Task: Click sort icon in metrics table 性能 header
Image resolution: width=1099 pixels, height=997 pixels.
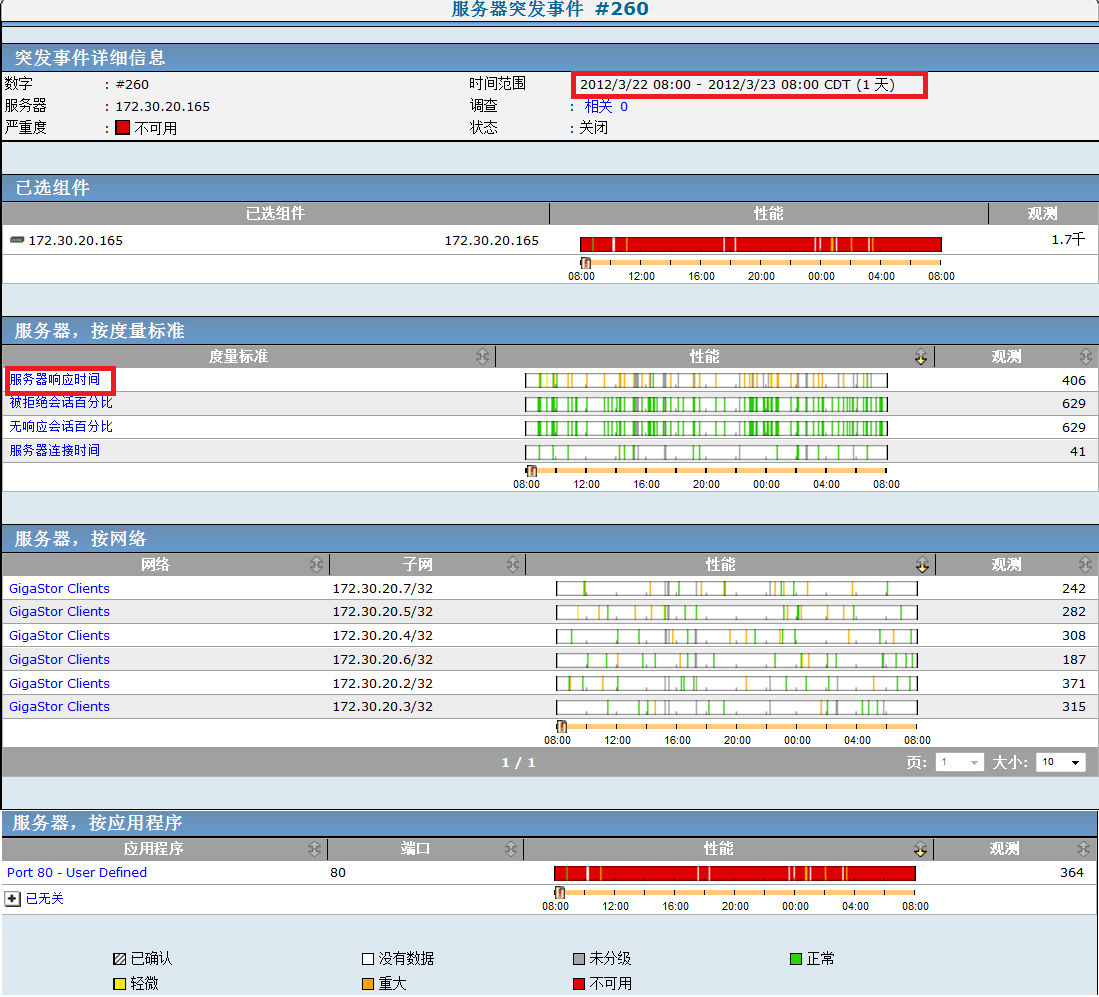Action: [x=921, y=357]
